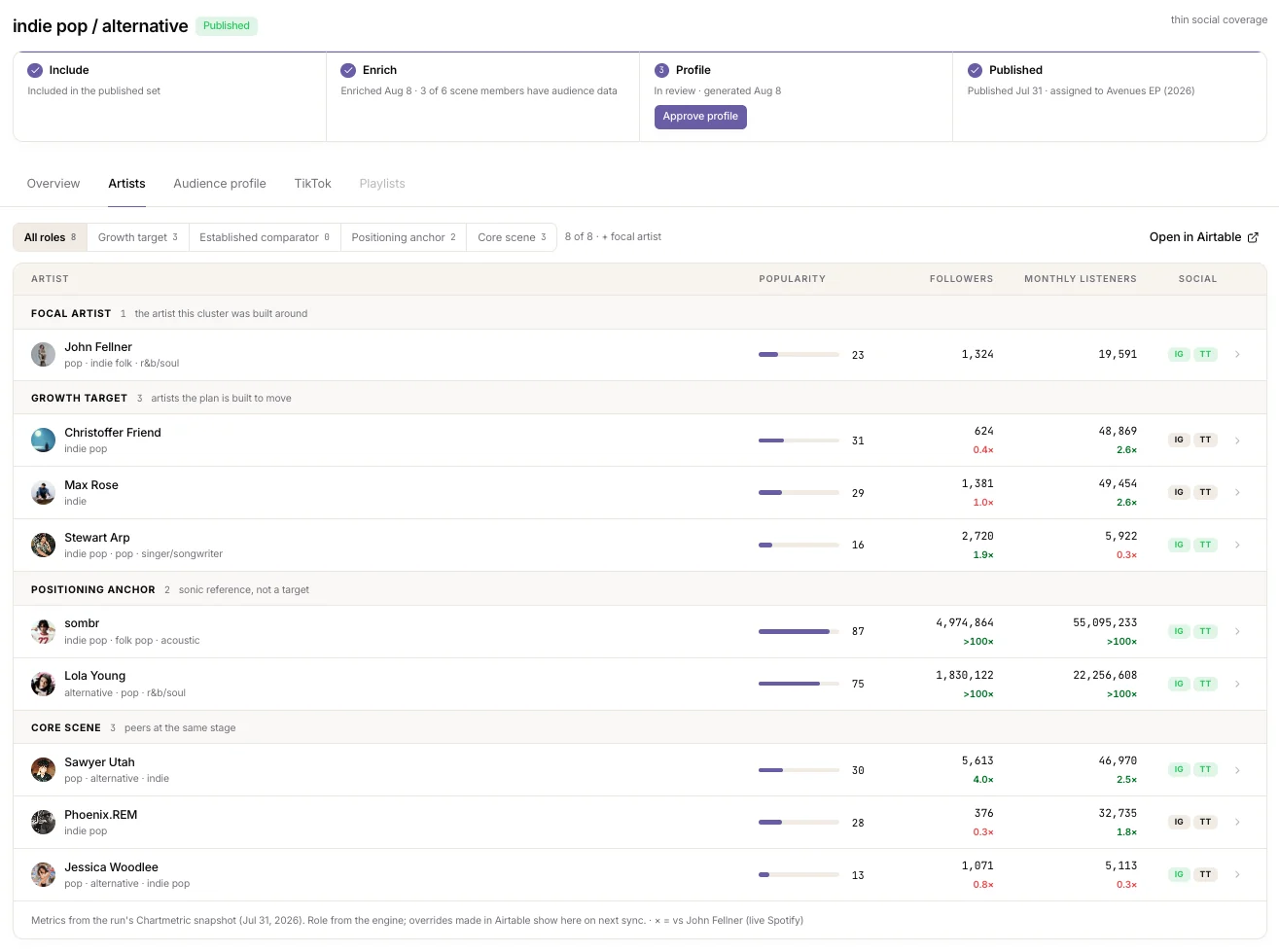Select the Artists tab
The image size is (1279, 952).
126,184
